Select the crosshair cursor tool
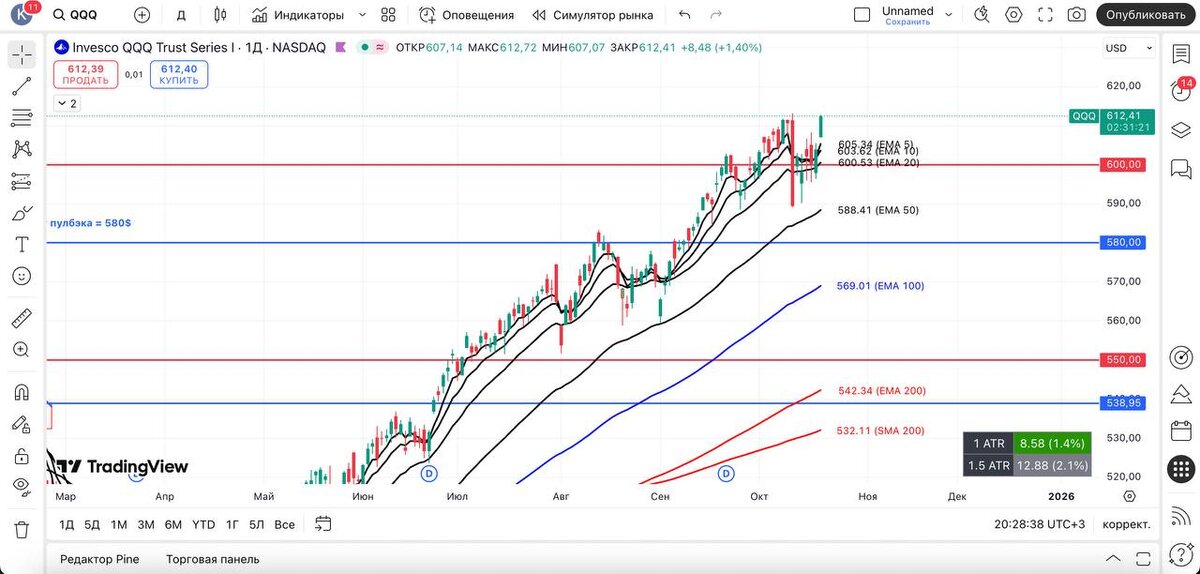The height and width of the screenshot is (574, 1200). (x=22, y=56)
